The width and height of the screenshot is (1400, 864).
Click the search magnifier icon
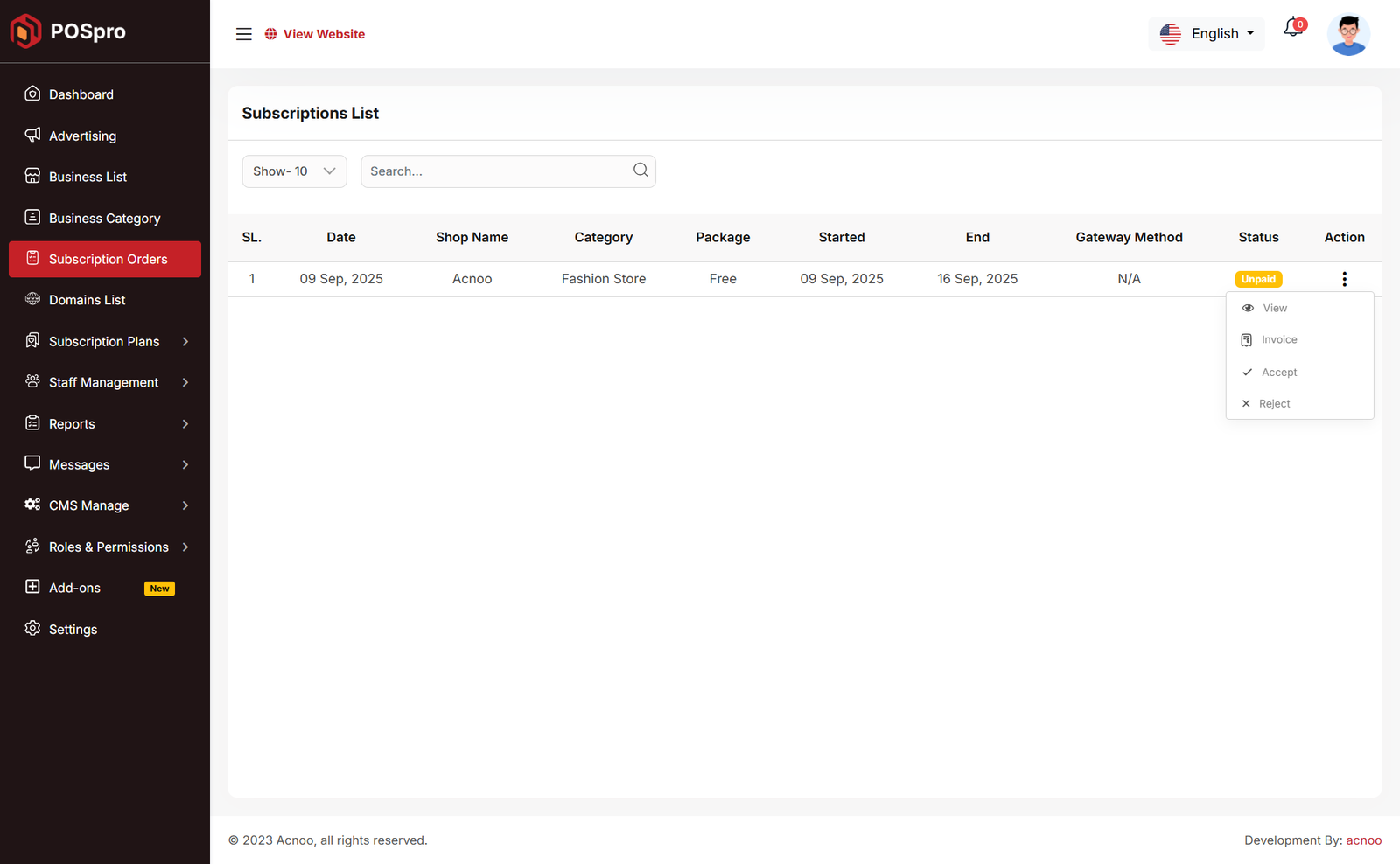(640, 171)
